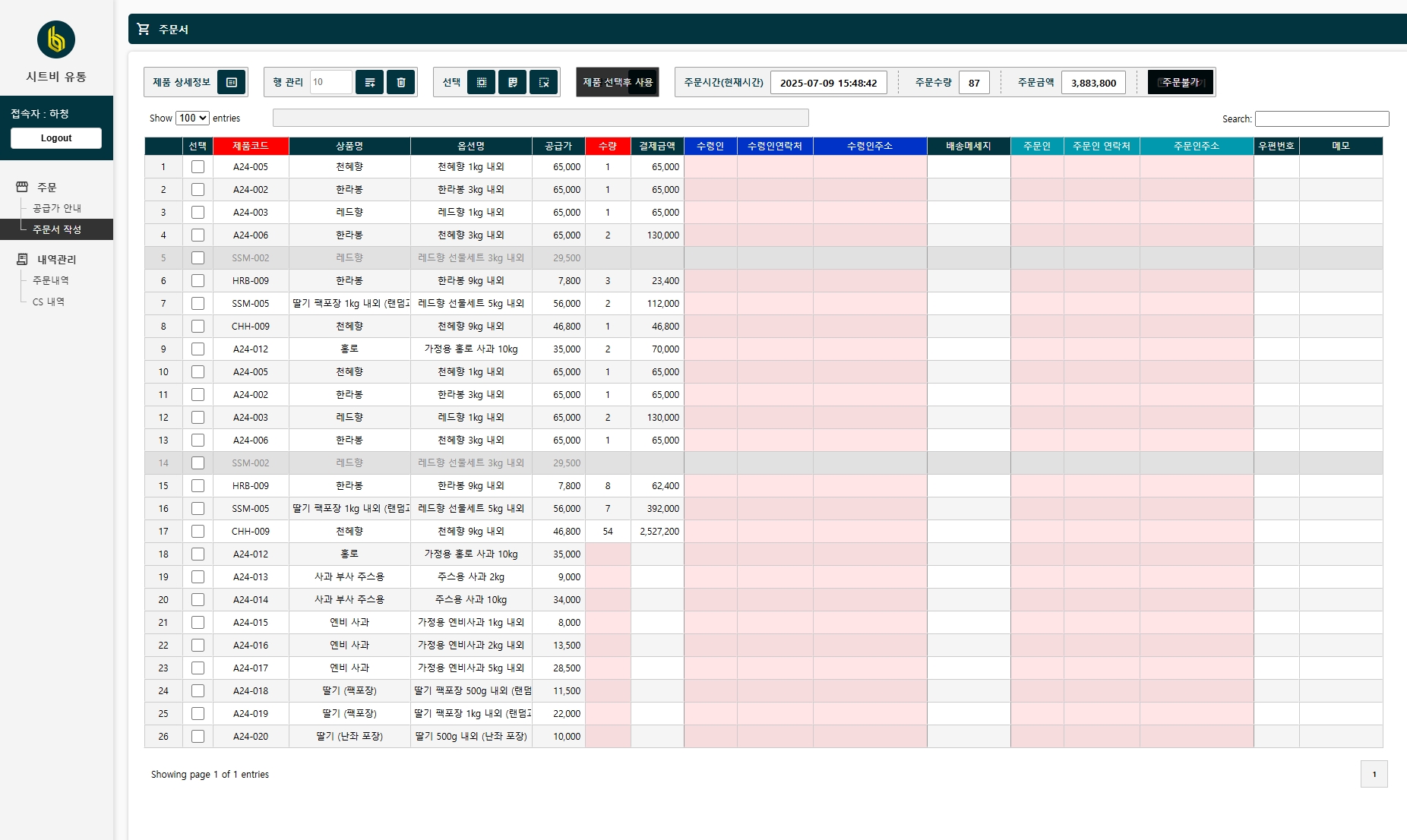This screenshot has height=840, width=1407.
Task: Open 공급가 안내 in sidebar menu
Action: click(56, 208)
